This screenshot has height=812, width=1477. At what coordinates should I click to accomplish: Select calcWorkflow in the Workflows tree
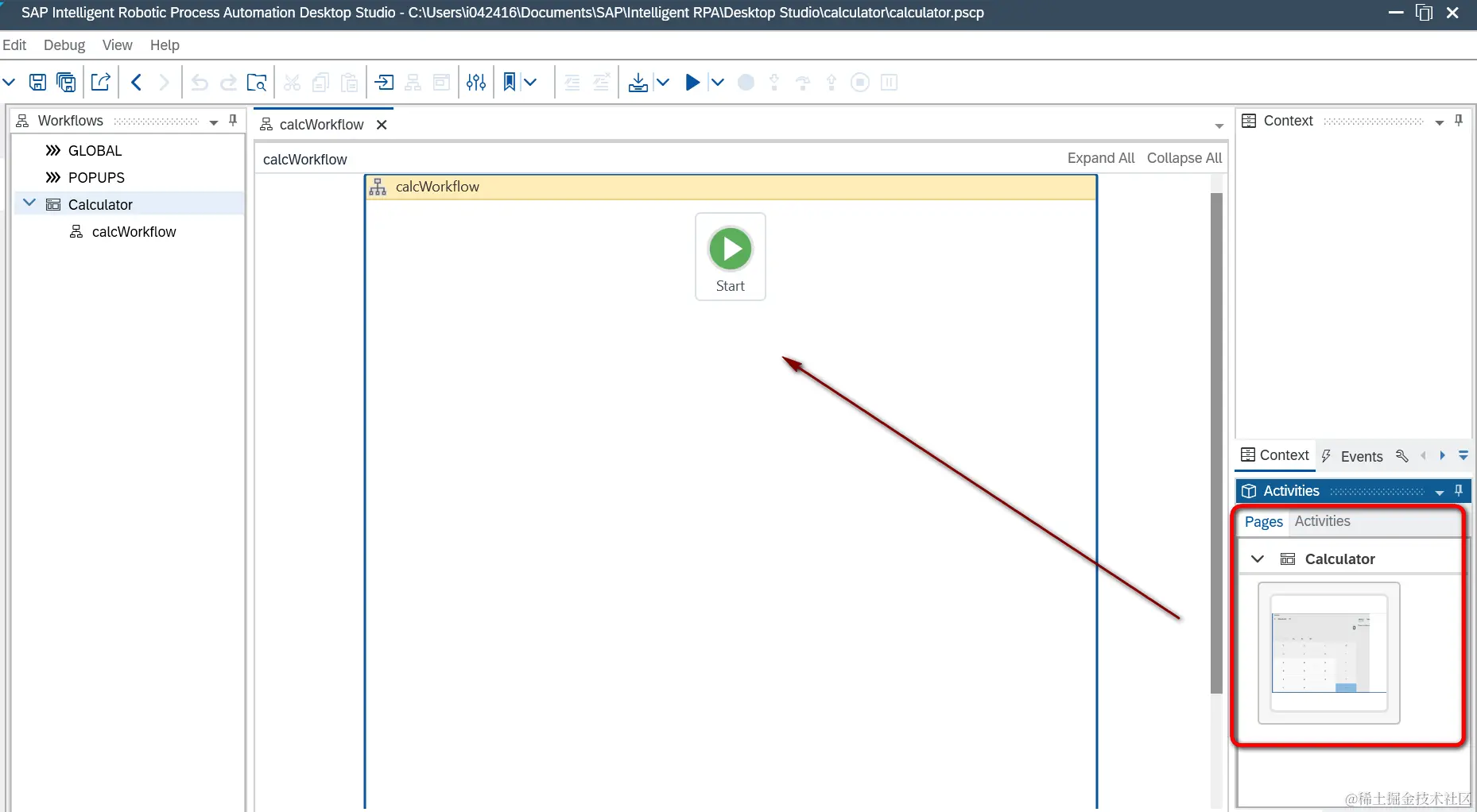point(134,232)
